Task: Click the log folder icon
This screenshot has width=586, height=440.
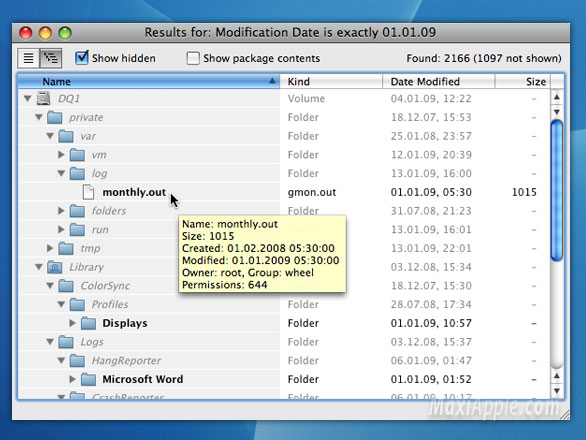Action: (x=77, y=173)
